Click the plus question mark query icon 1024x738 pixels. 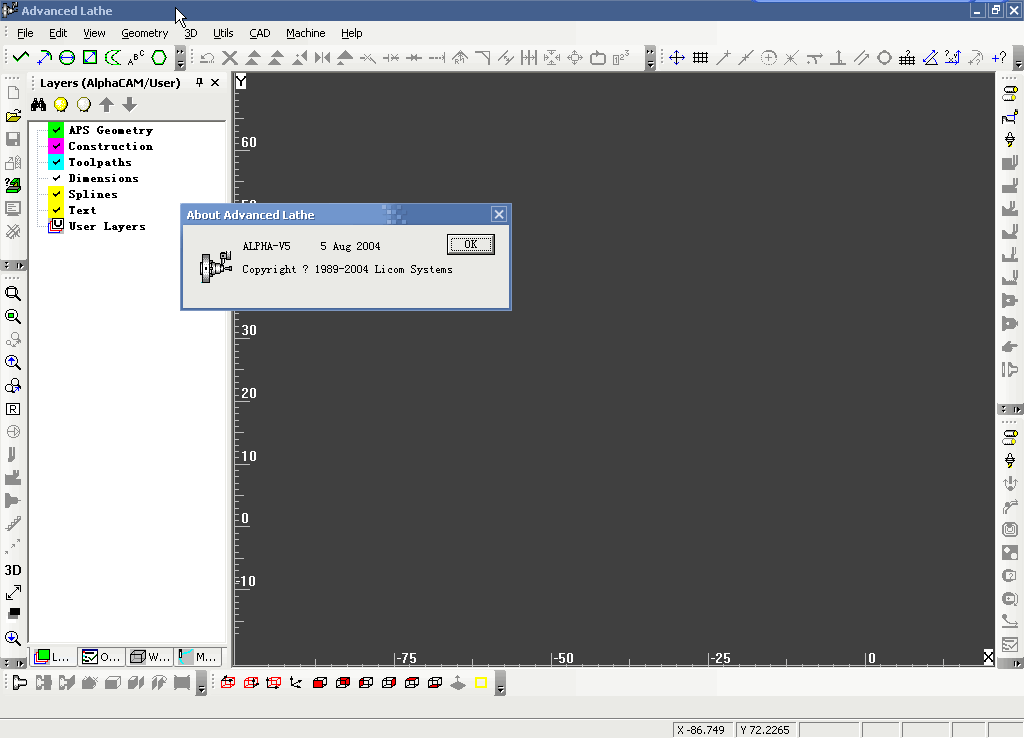[999, 57]
